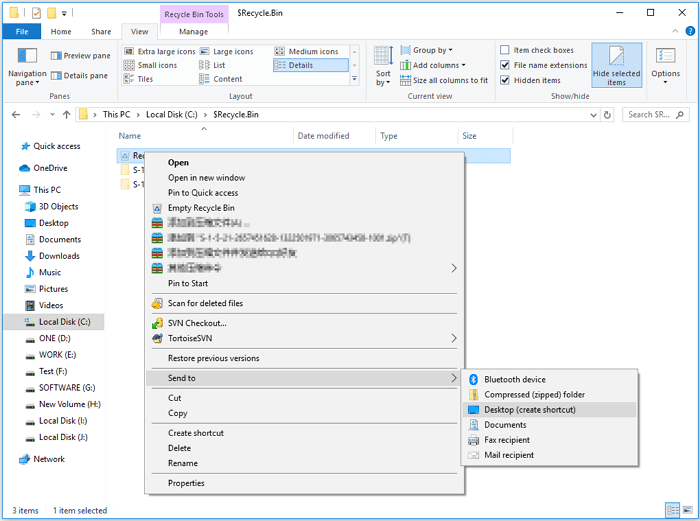Choose Compressed (zipped) folder option

point(534,395)
